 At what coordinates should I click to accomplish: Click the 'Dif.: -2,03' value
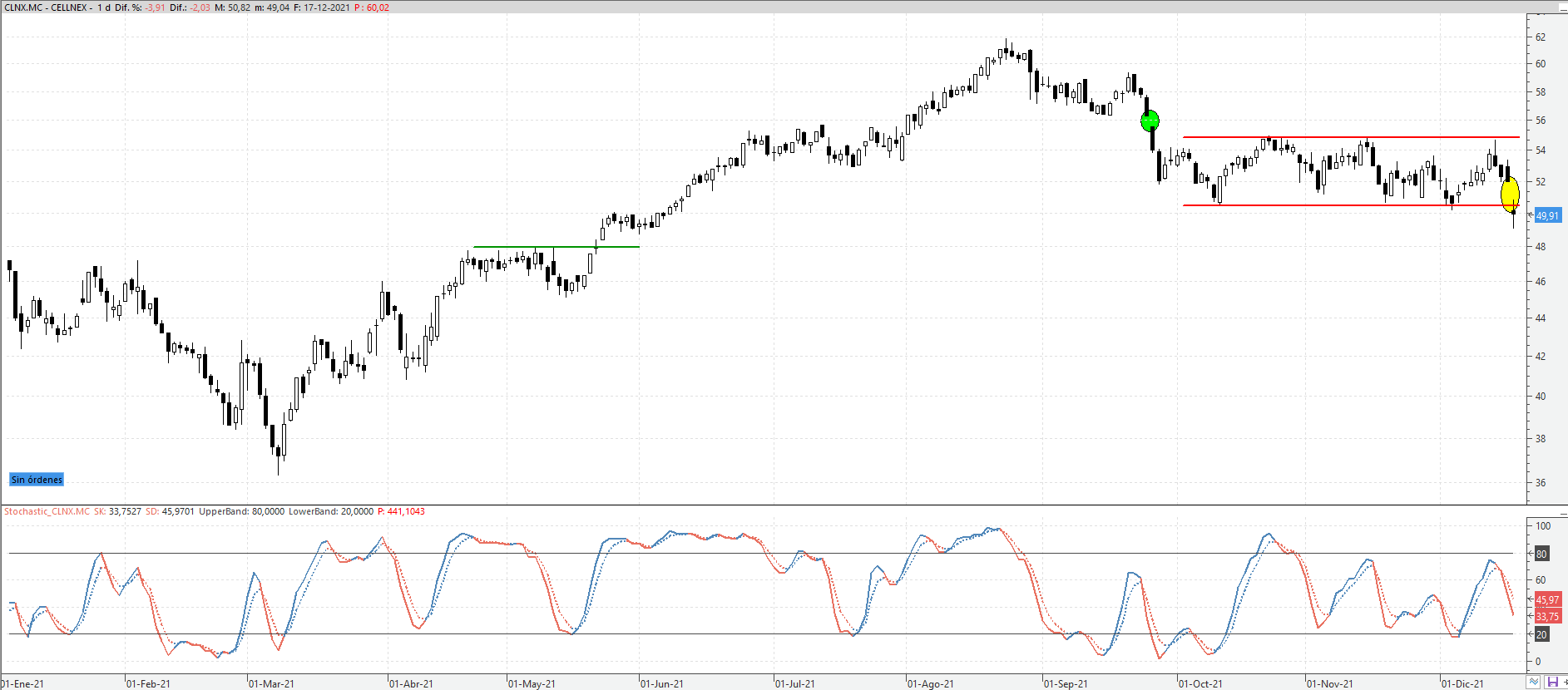point(190,7)
